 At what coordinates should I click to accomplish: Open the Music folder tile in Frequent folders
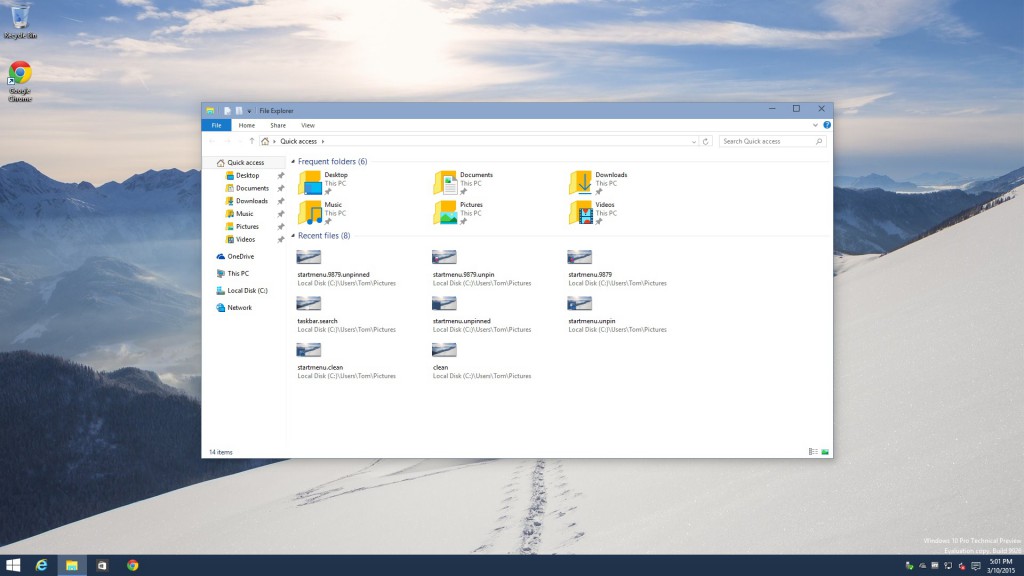321,213
